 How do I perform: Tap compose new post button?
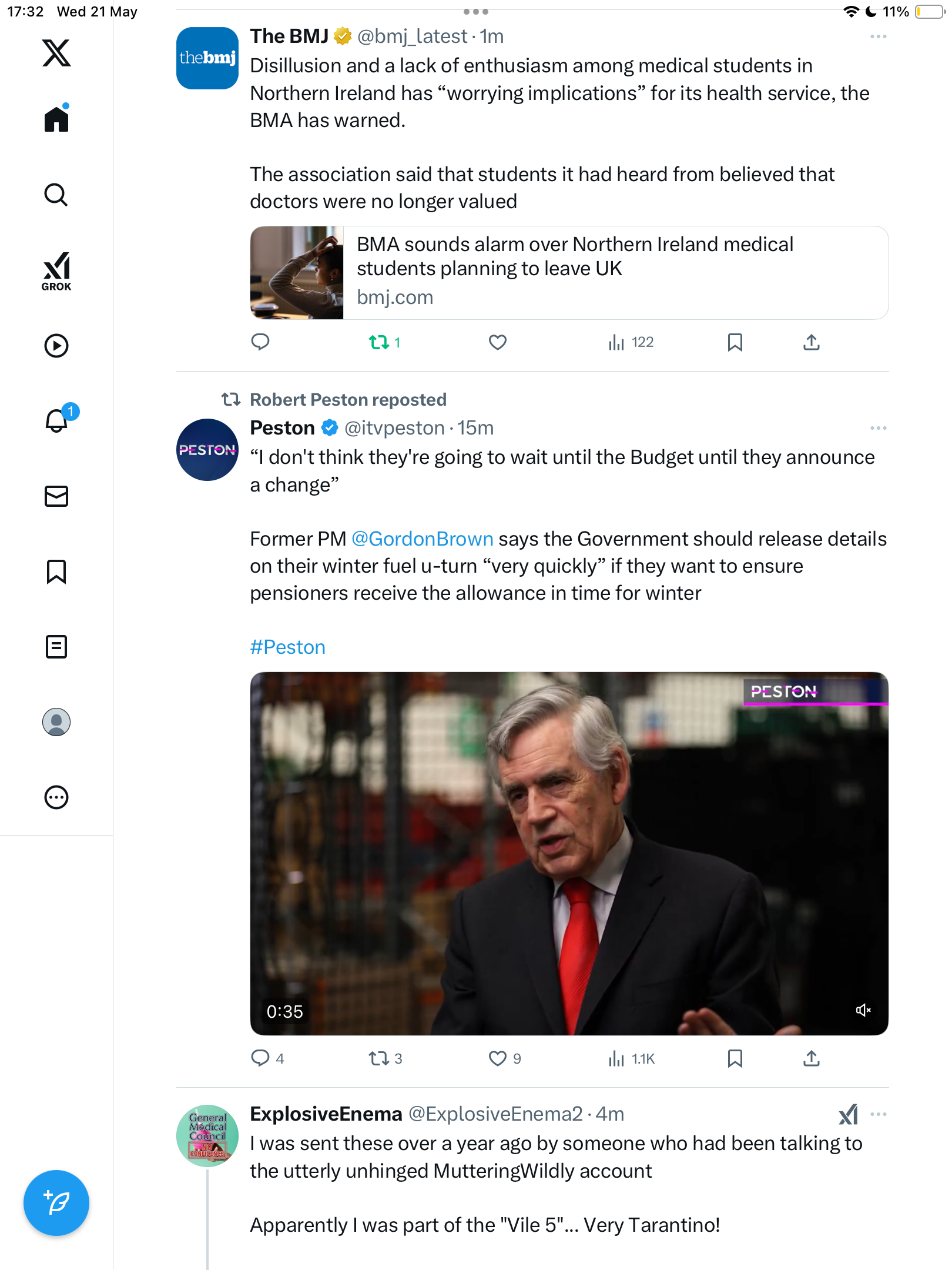[x=56, y=1203]
